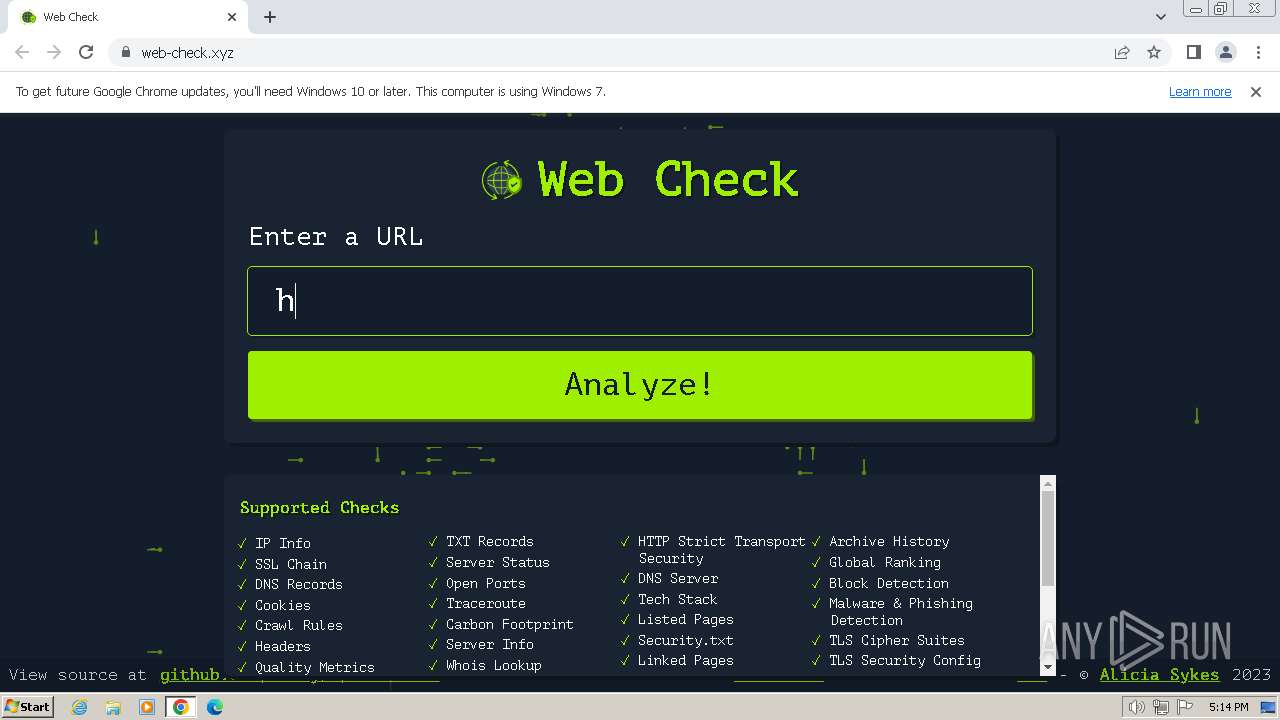Close the Web Check tab
The image size is (1280, 720).
(232, 17)
